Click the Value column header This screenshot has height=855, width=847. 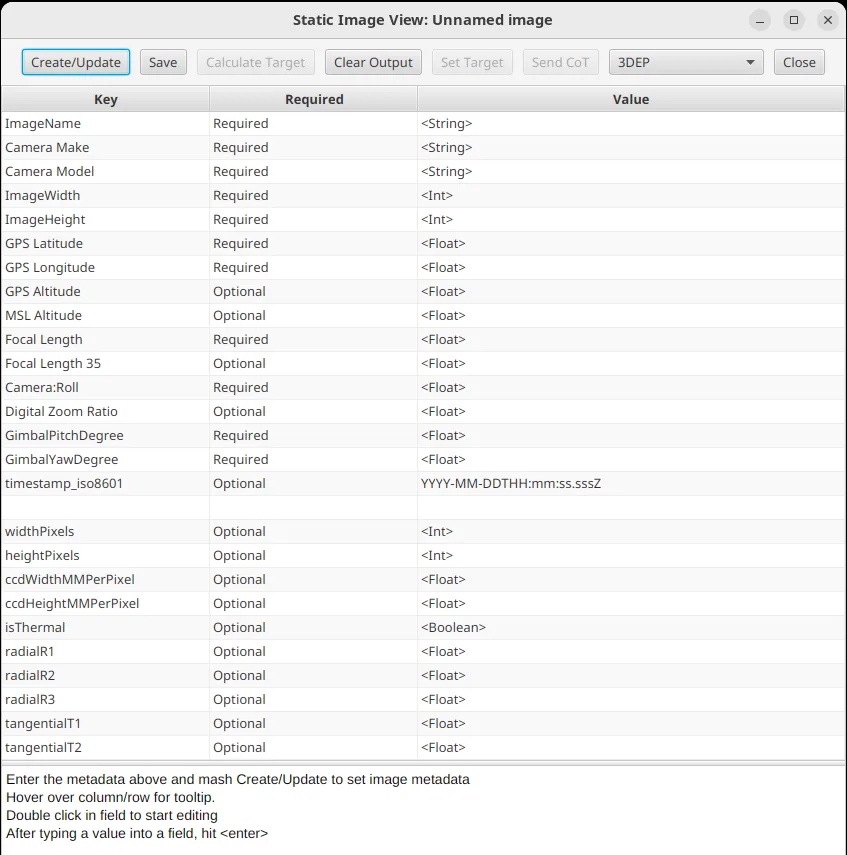(631, 99)
